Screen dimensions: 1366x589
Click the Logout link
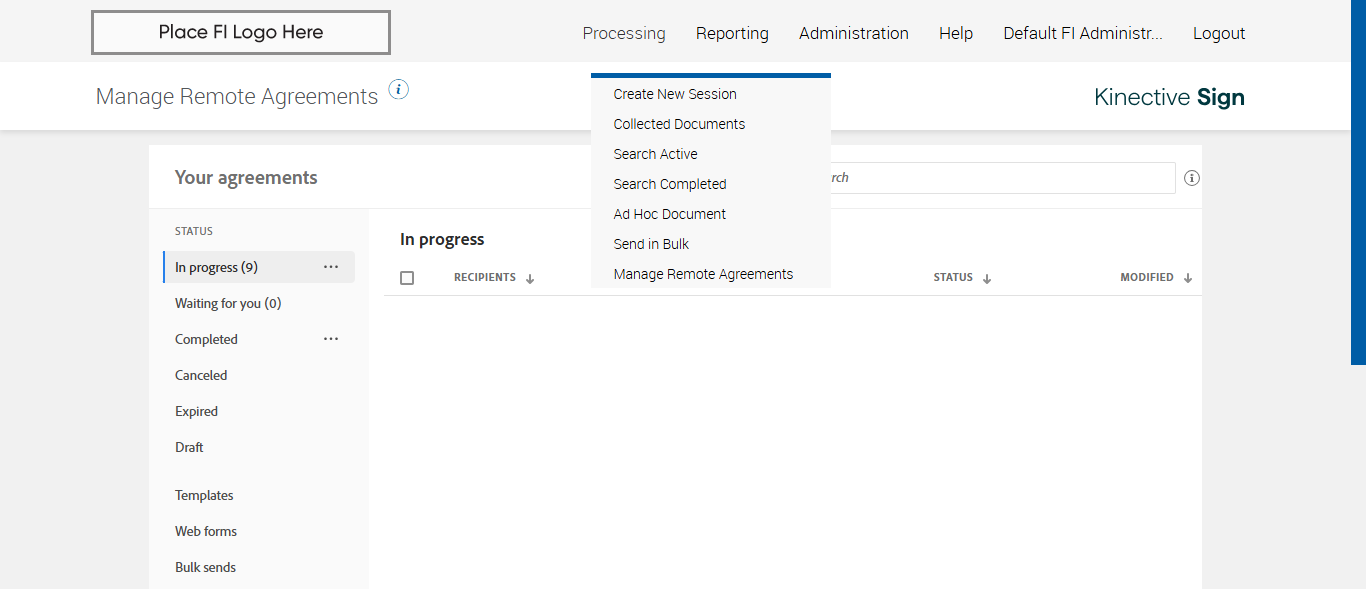pos(1219,33)
